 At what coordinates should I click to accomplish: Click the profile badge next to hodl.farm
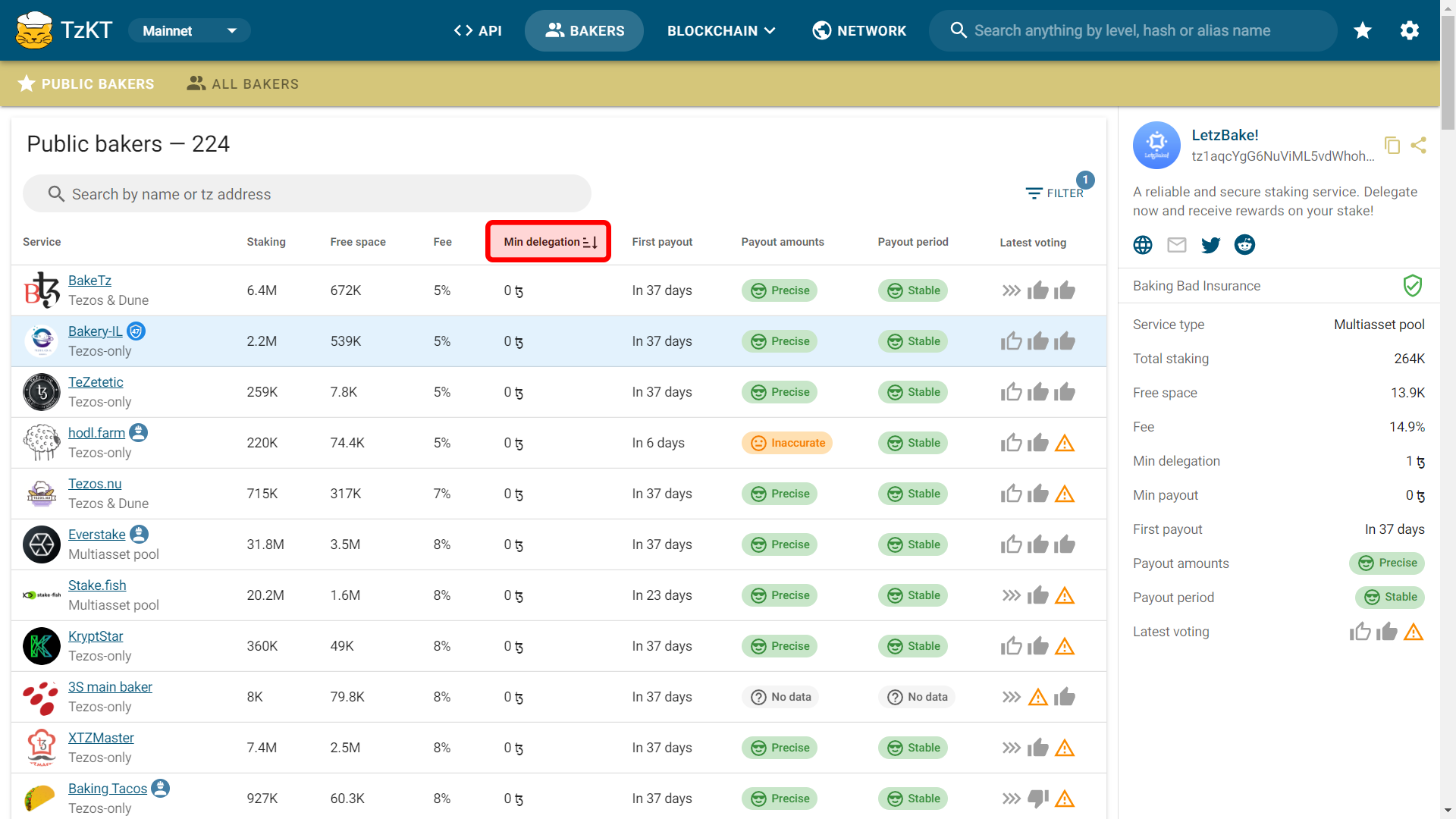138,432
